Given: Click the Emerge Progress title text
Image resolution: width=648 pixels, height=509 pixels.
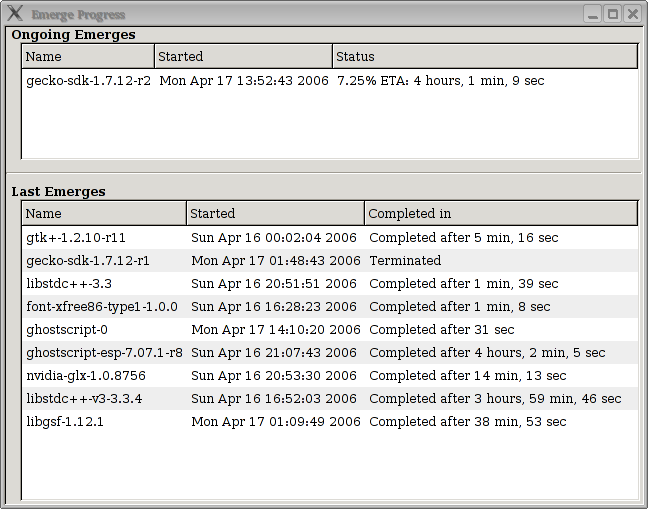Looking at the screenshot, I should (x=78, y=15).
